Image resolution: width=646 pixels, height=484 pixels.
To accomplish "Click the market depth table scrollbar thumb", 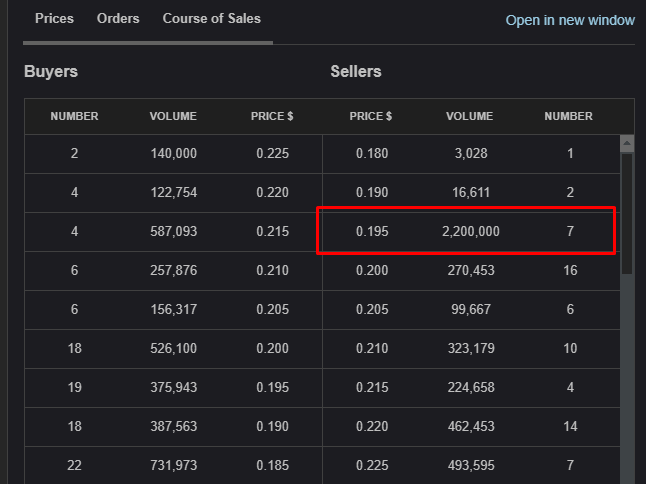I will (x=627, y=212).
